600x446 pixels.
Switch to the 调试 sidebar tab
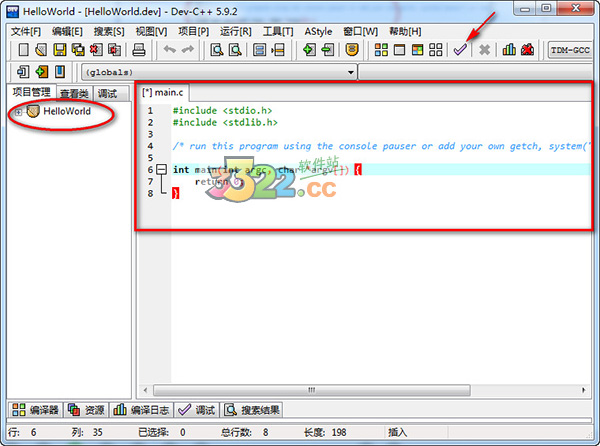pyautogui.click(x=107, y=93)
